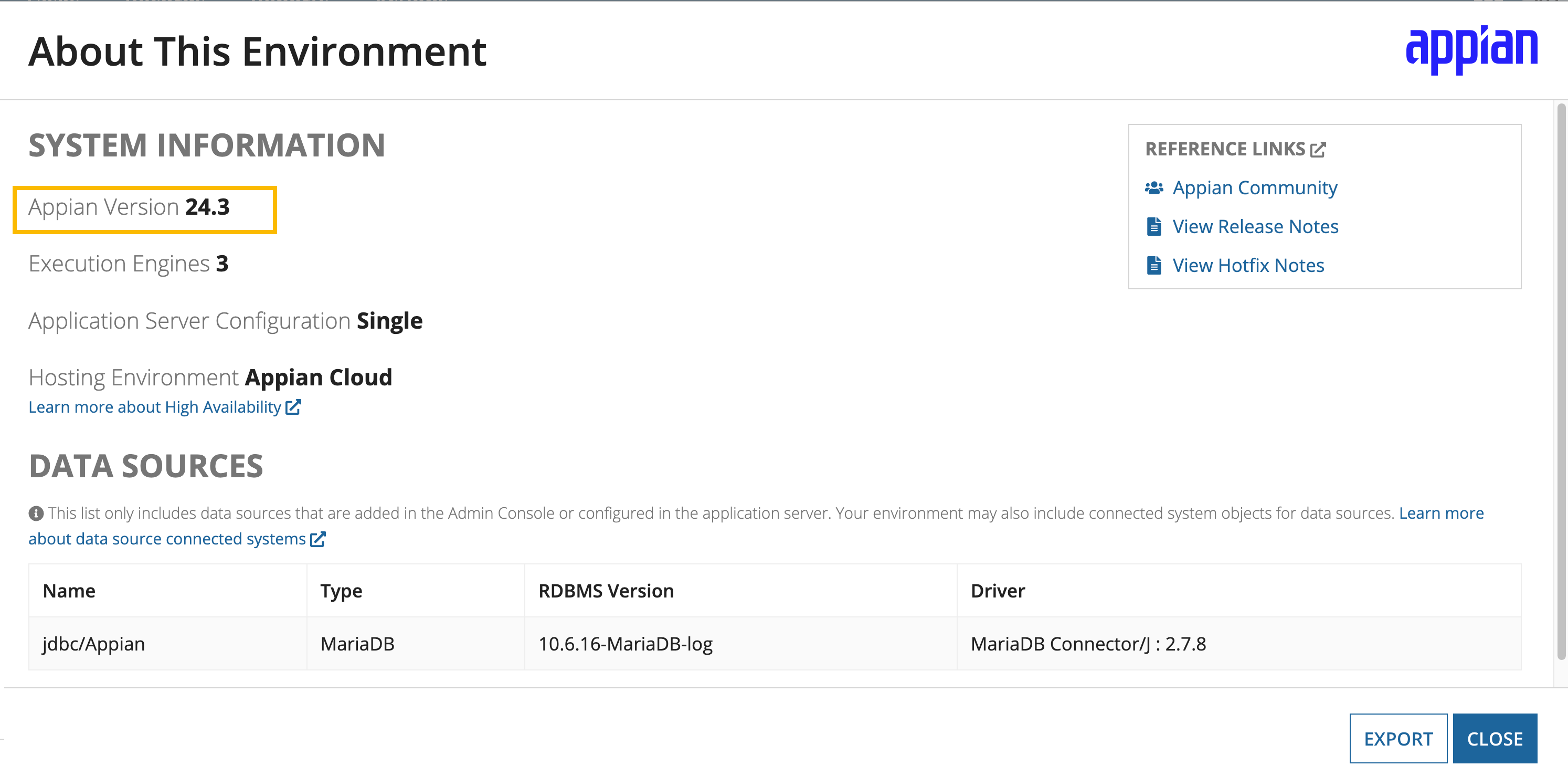Open Learn more about High Availability link
The width and height of the screenshot is (1568, 776).
coord(155,407)
